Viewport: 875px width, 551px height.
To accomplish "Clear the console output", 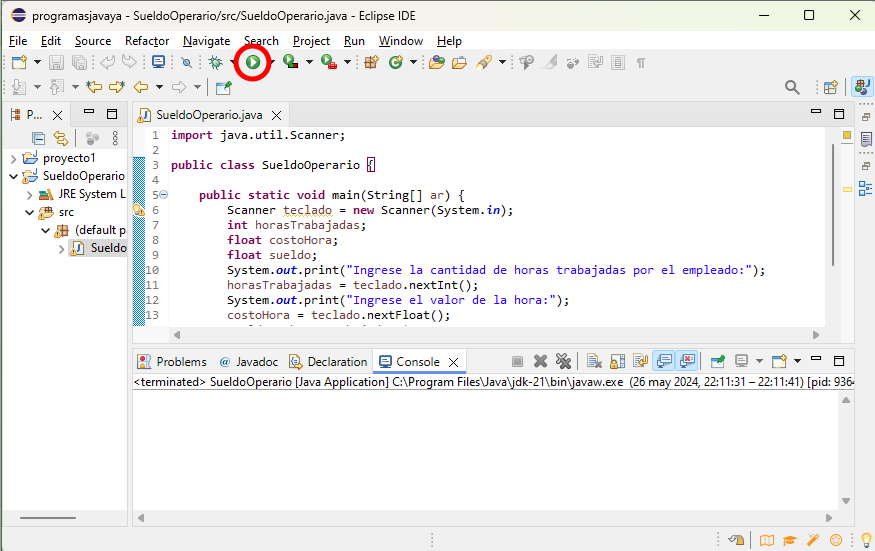I will pyautogui.click(x=593, y=361).
